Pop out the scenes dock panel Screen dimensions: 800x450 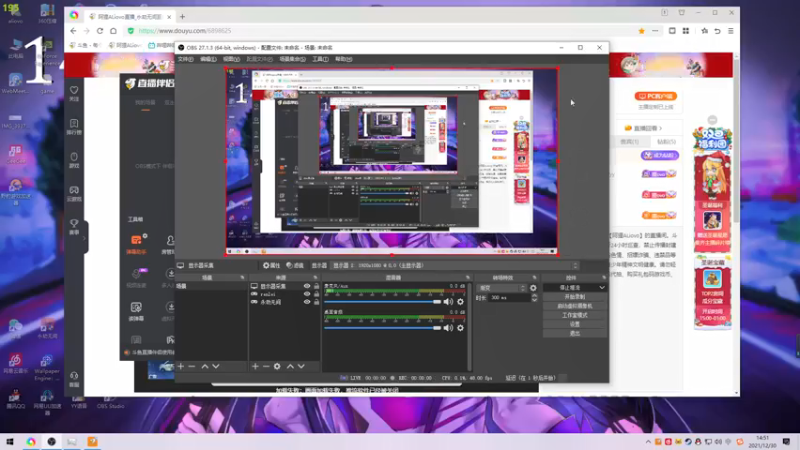[x=242, y=278]
